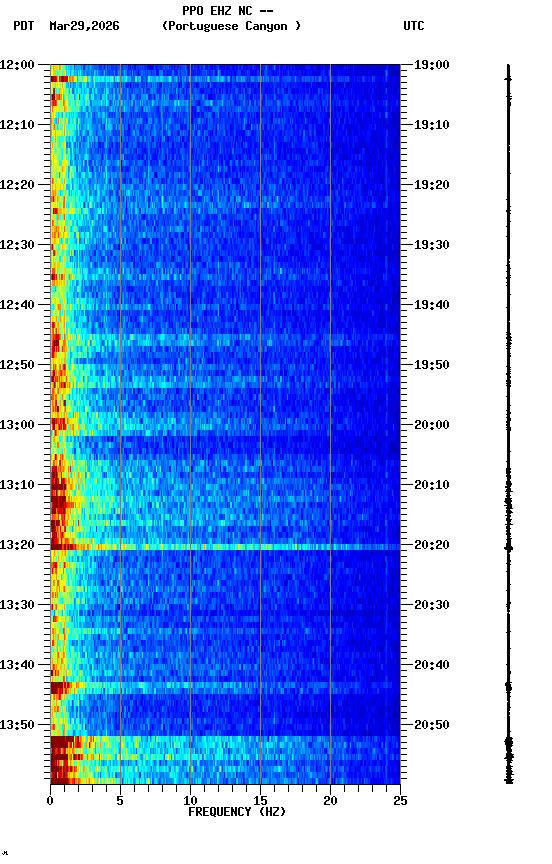
Task: Click the 19:00 UTC time label
Action: pos(432,65)
